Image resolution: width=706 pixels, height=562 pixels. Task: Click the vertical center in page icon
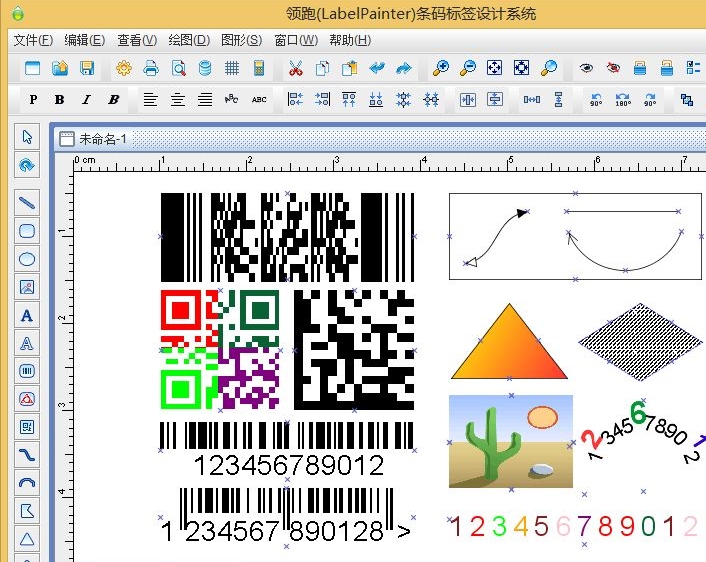click(x=495, y=100)
